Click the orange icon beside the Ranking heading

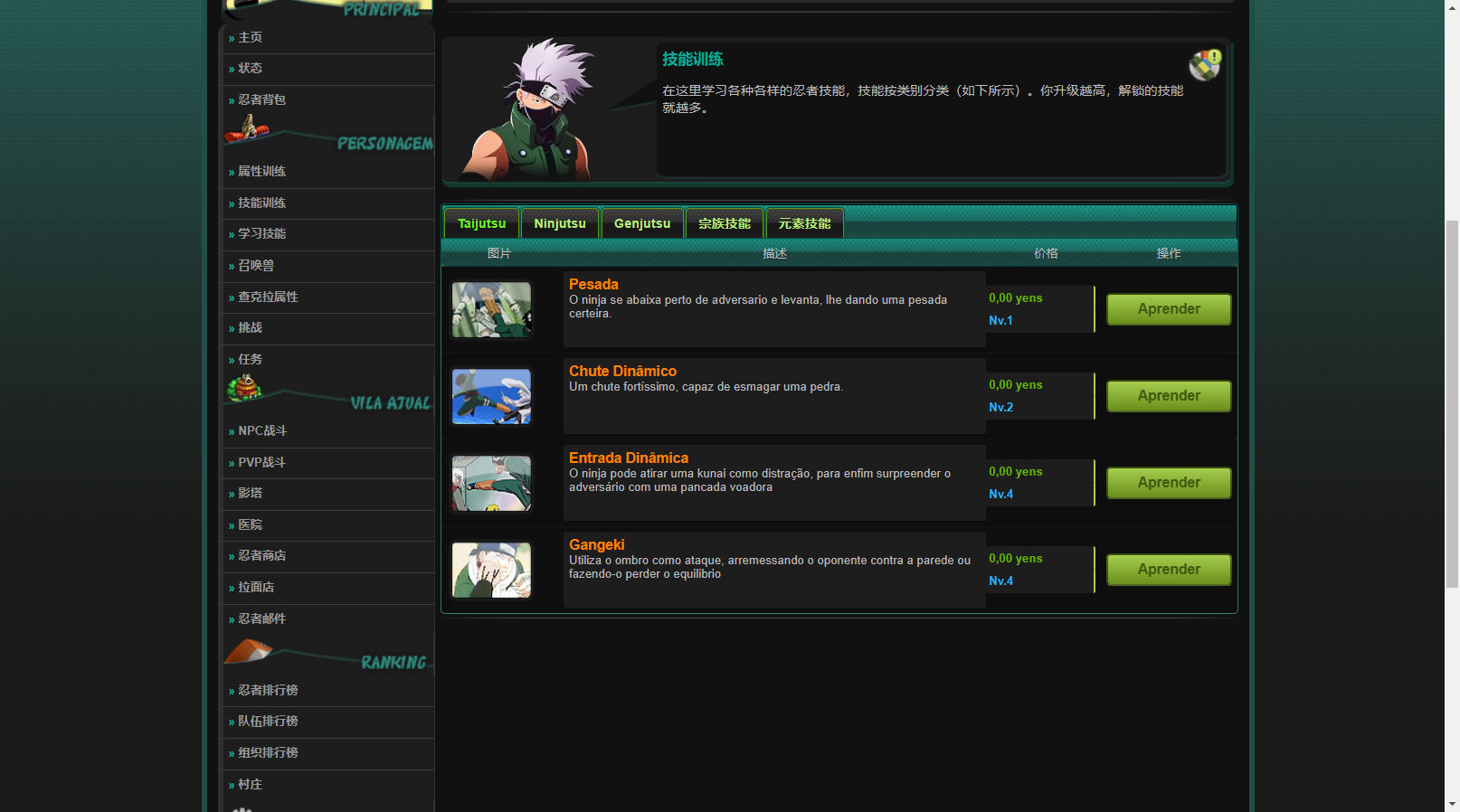click(247, 651)
